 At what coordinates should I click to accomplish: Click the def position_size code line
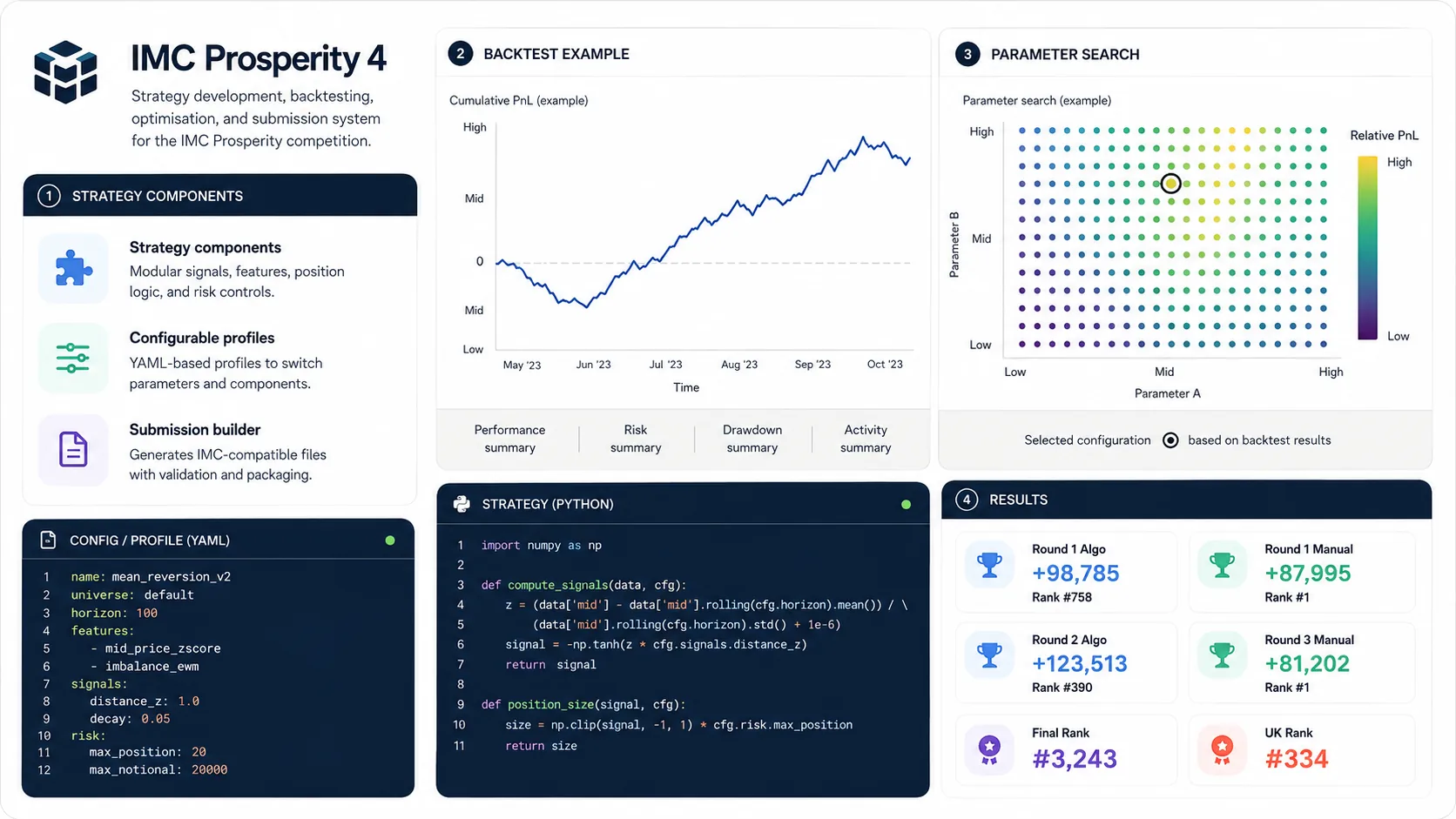click(x=583, y=704)
